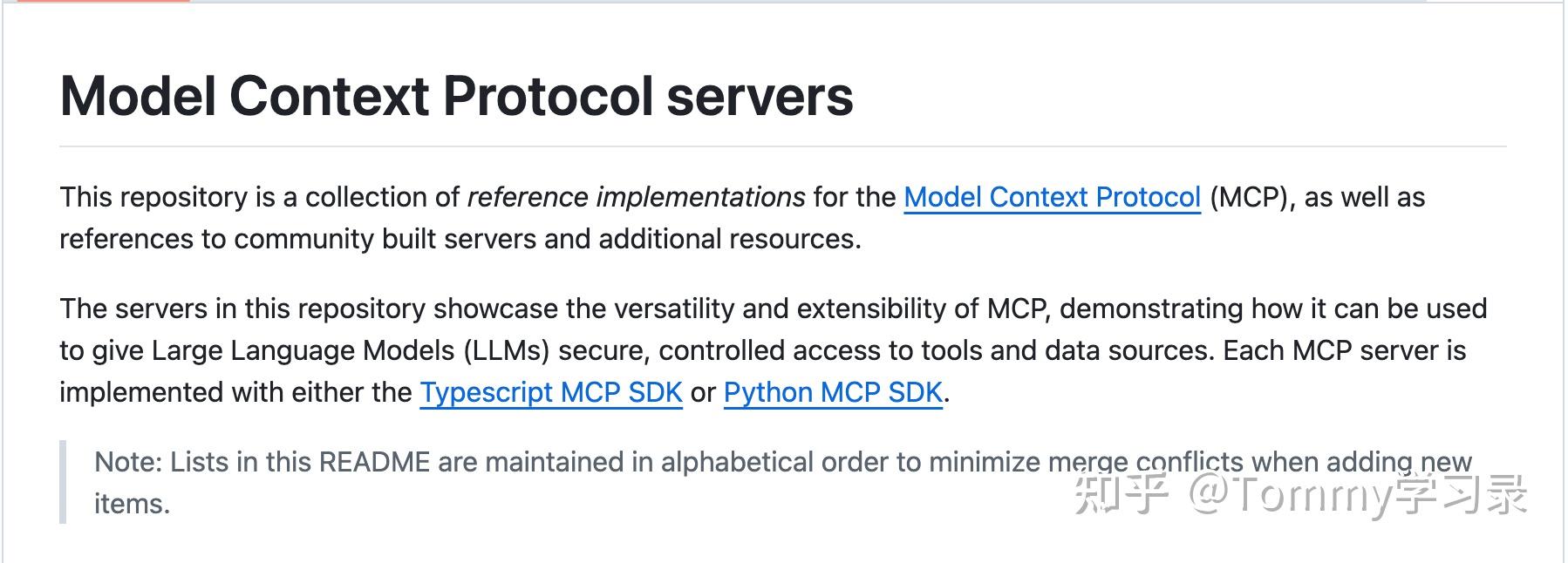Click the gray blockquote bar beside Note
Viewport: 1568px width, 563px height.
[63, 482]
